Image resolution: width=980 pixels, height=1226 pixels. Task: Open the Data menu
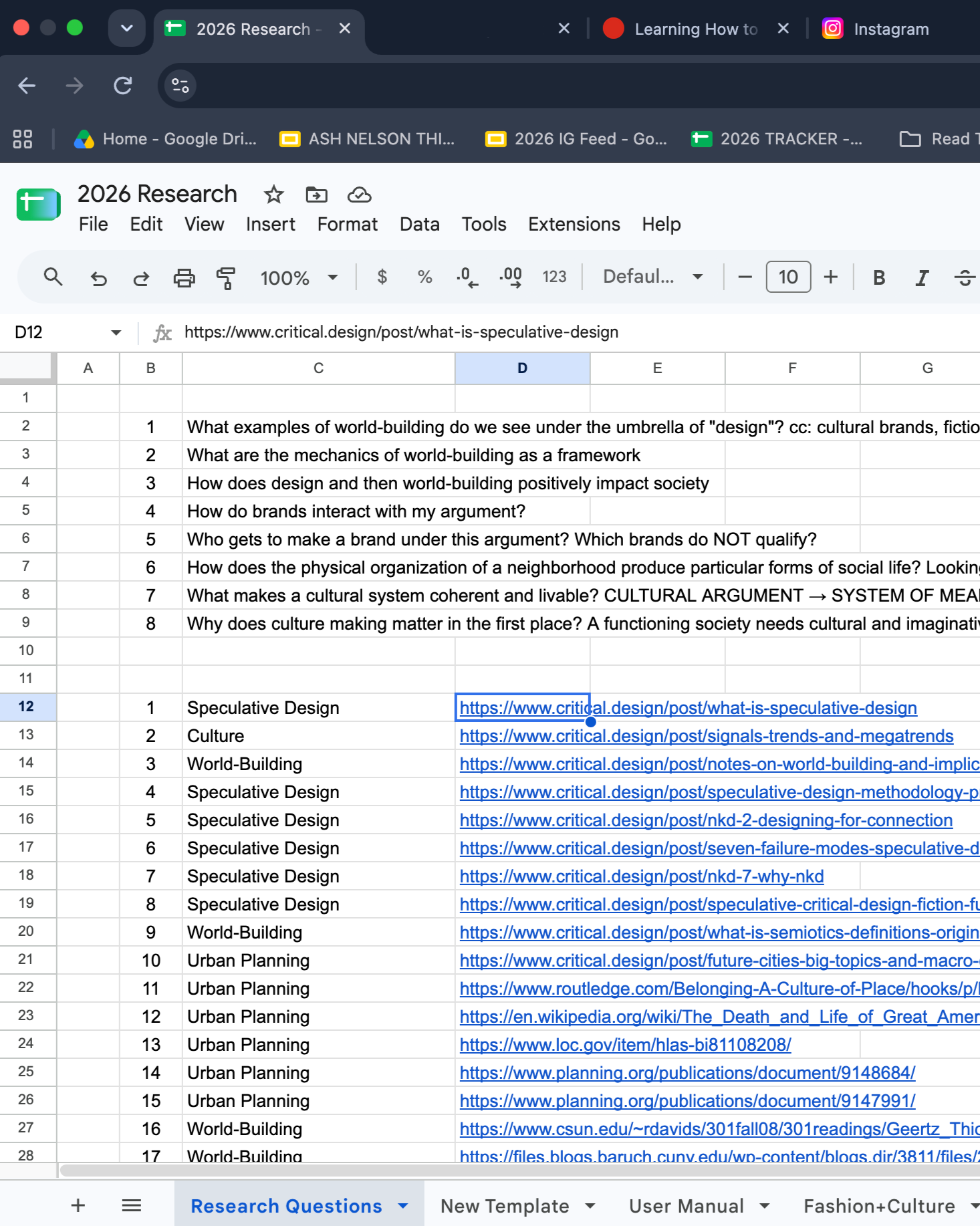(419, 225)
